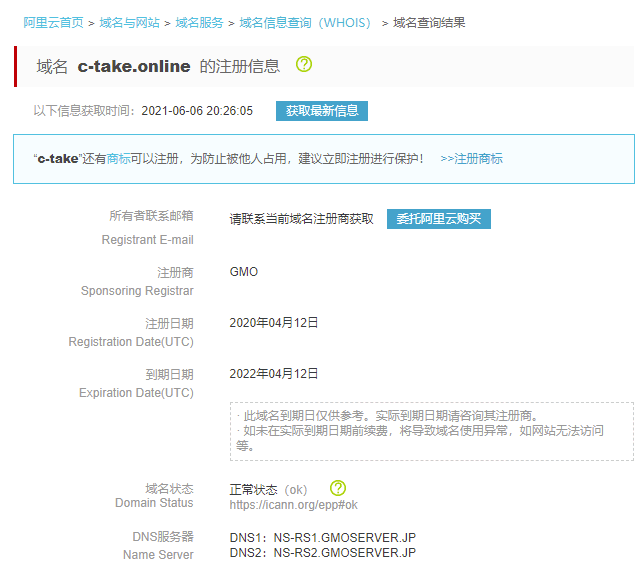Viewport: 642px width, 569px height.
Task: Click the c-take.online domain name heading
Action: tap(133, 66)
